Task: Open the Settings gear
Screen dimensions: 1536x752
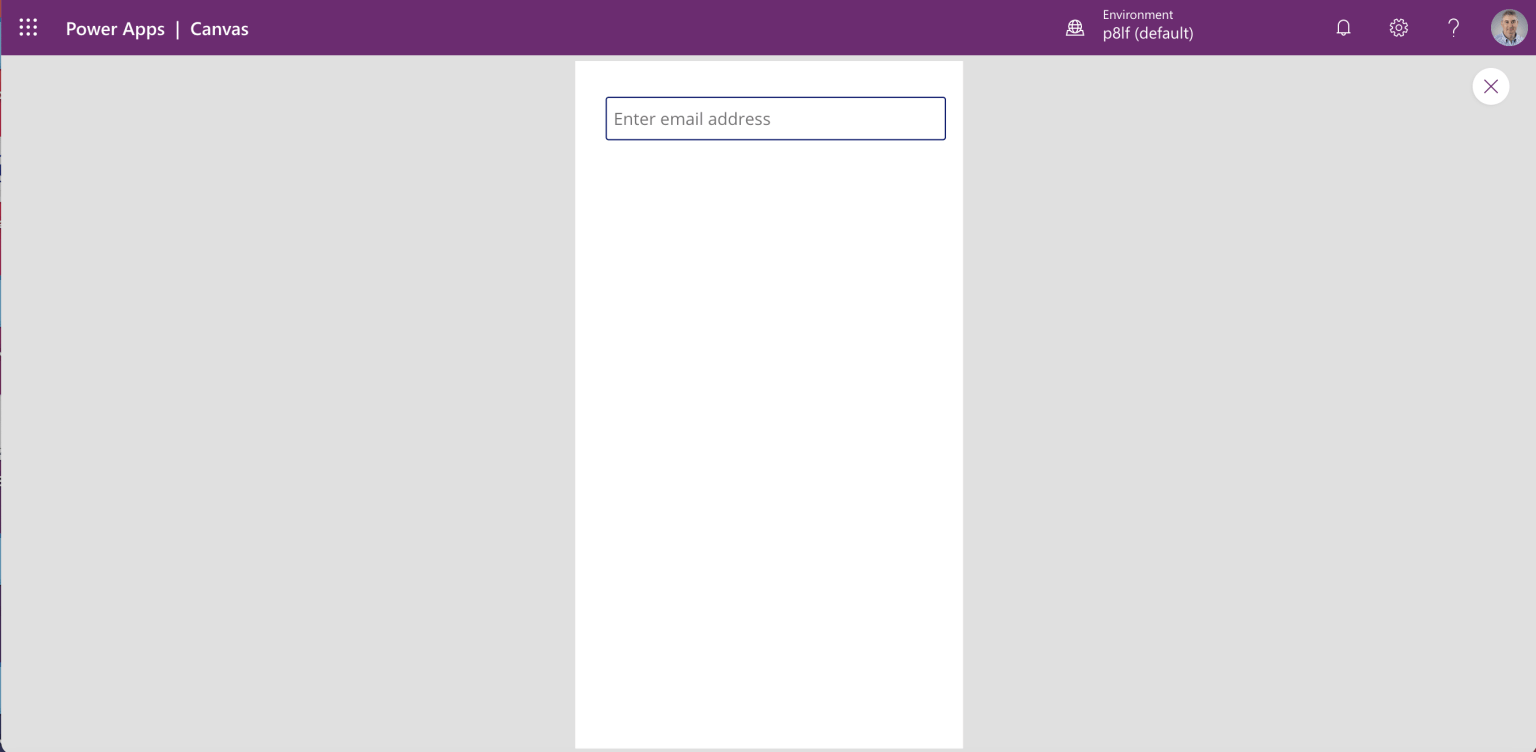Action: tap(1398, 28)
